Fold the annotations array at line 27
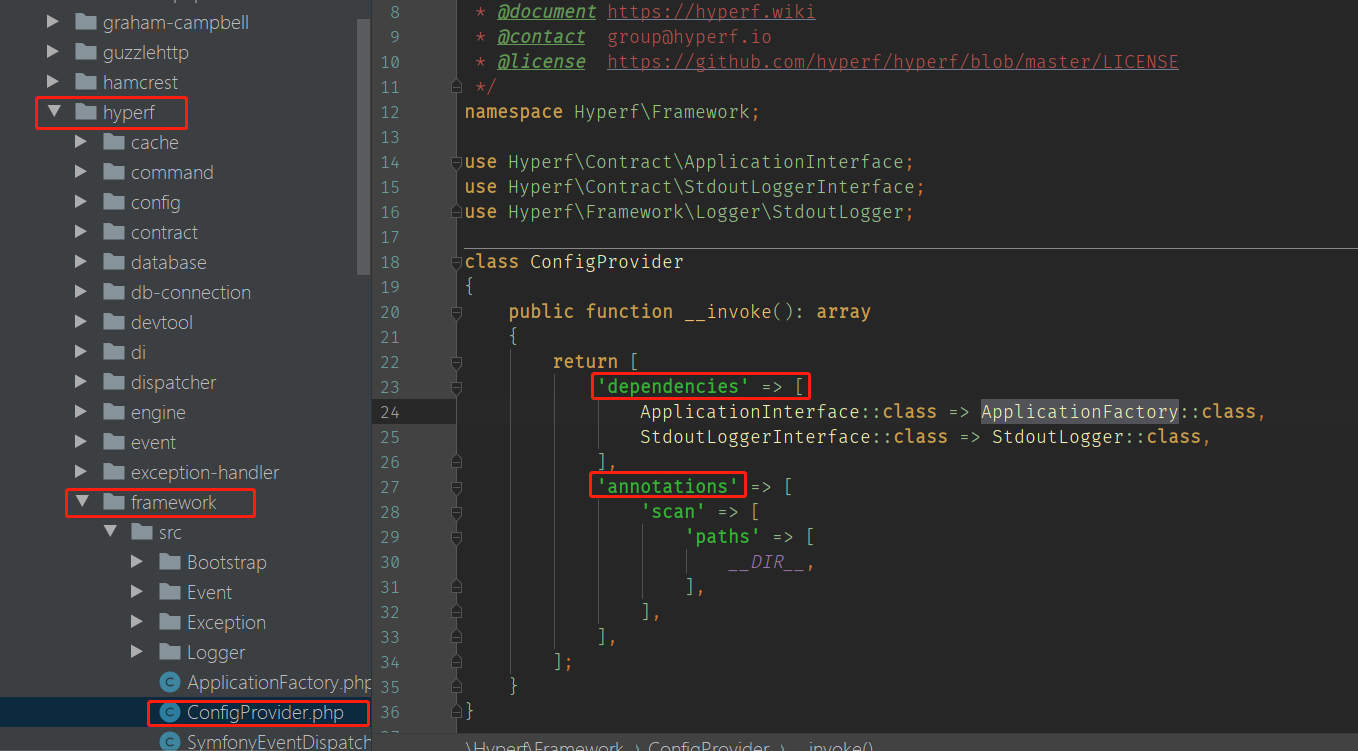Screen dimensions: 1358x751 (x=457, y=487)
